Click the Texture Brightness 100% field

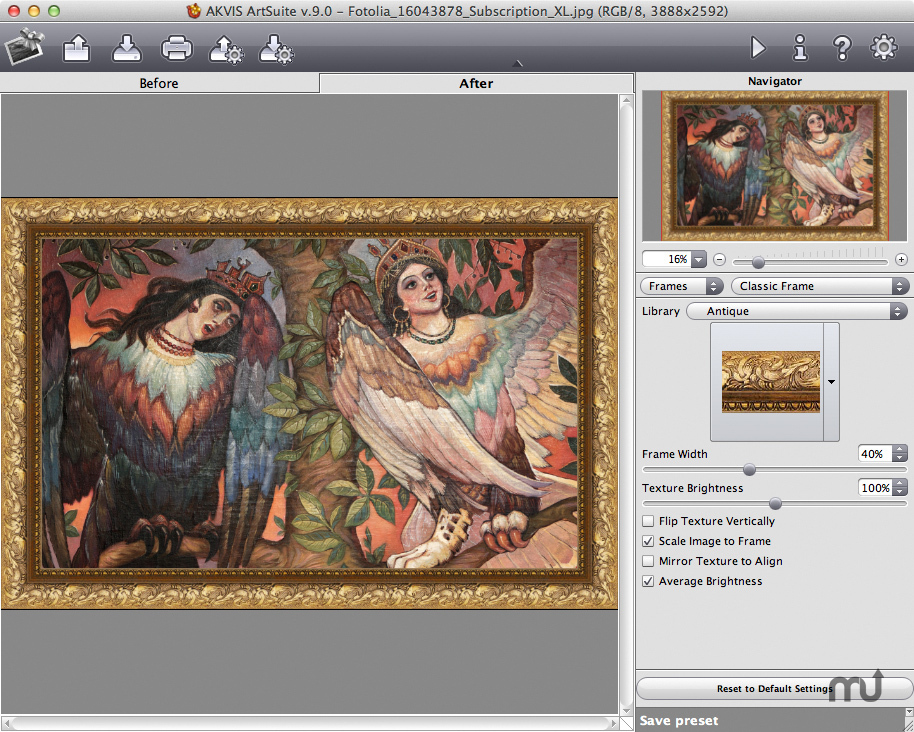tap(875, 488)
